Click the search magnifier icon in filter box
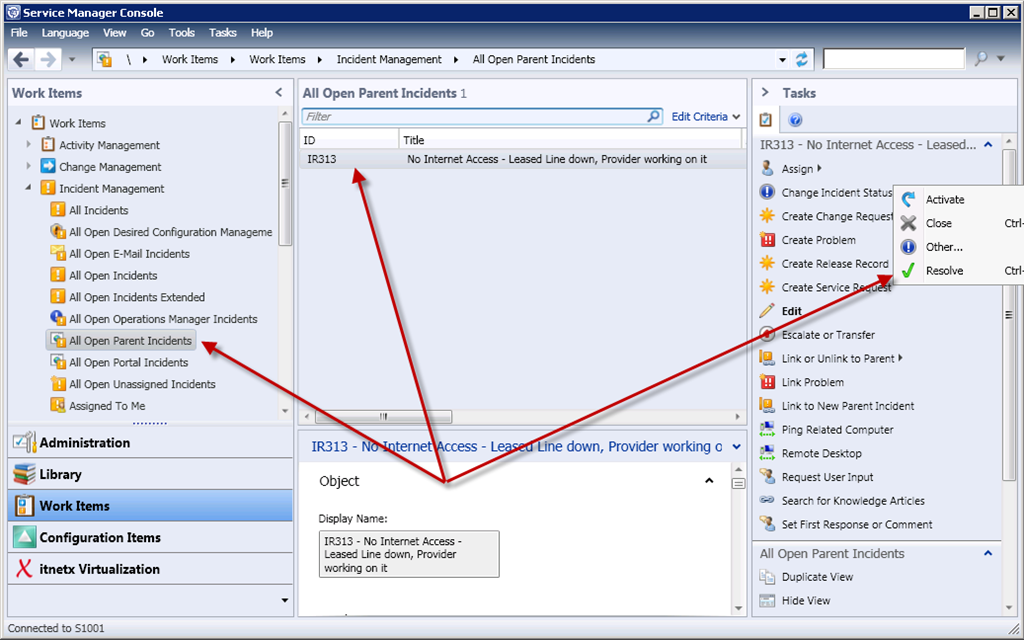Screen dimensions: 1024x640 [654, 117]
